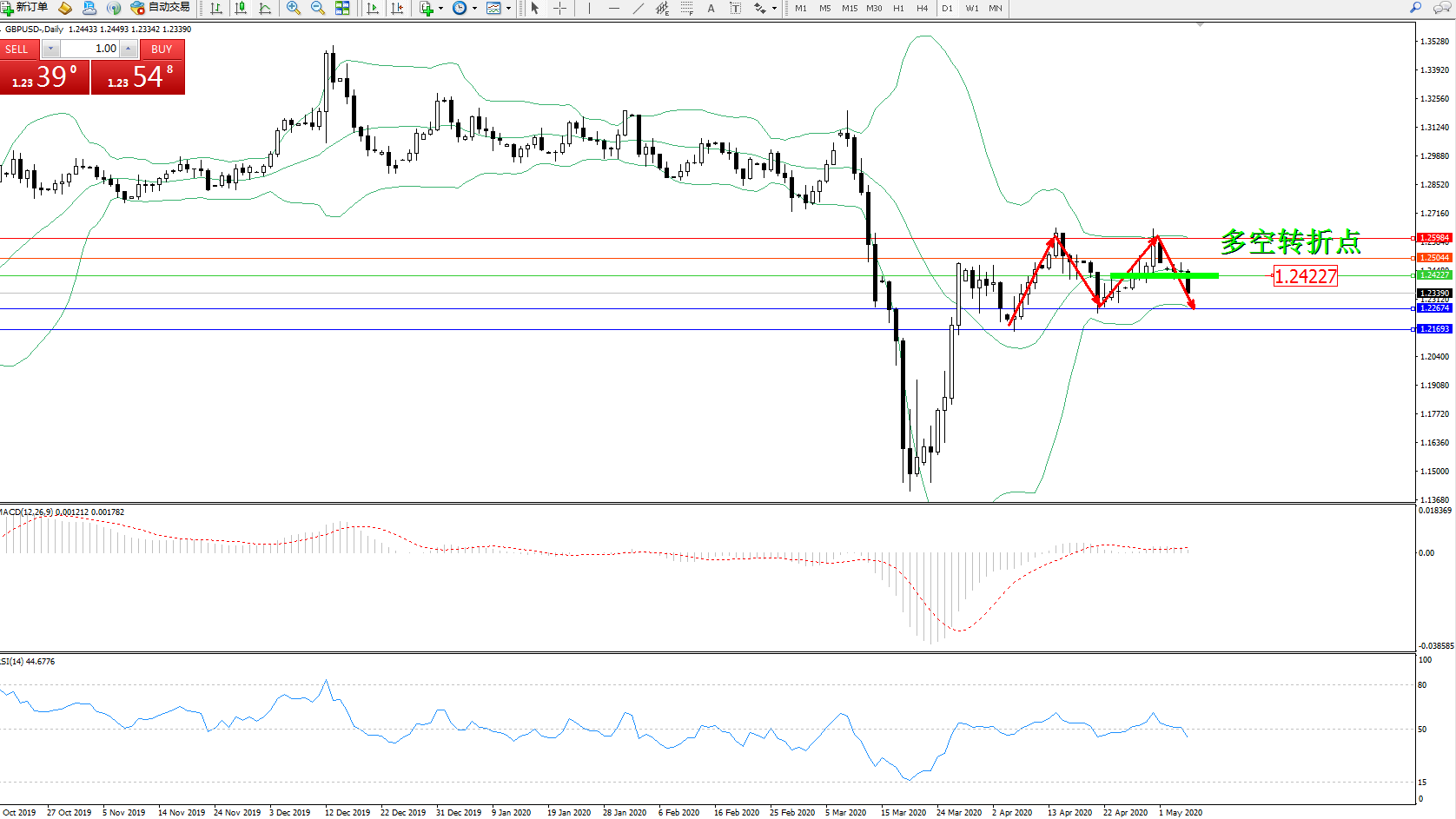The width and height of the screenshot is (1456, 819).
Task: Select the vertical line drawing tool
Action: point(589,8)
